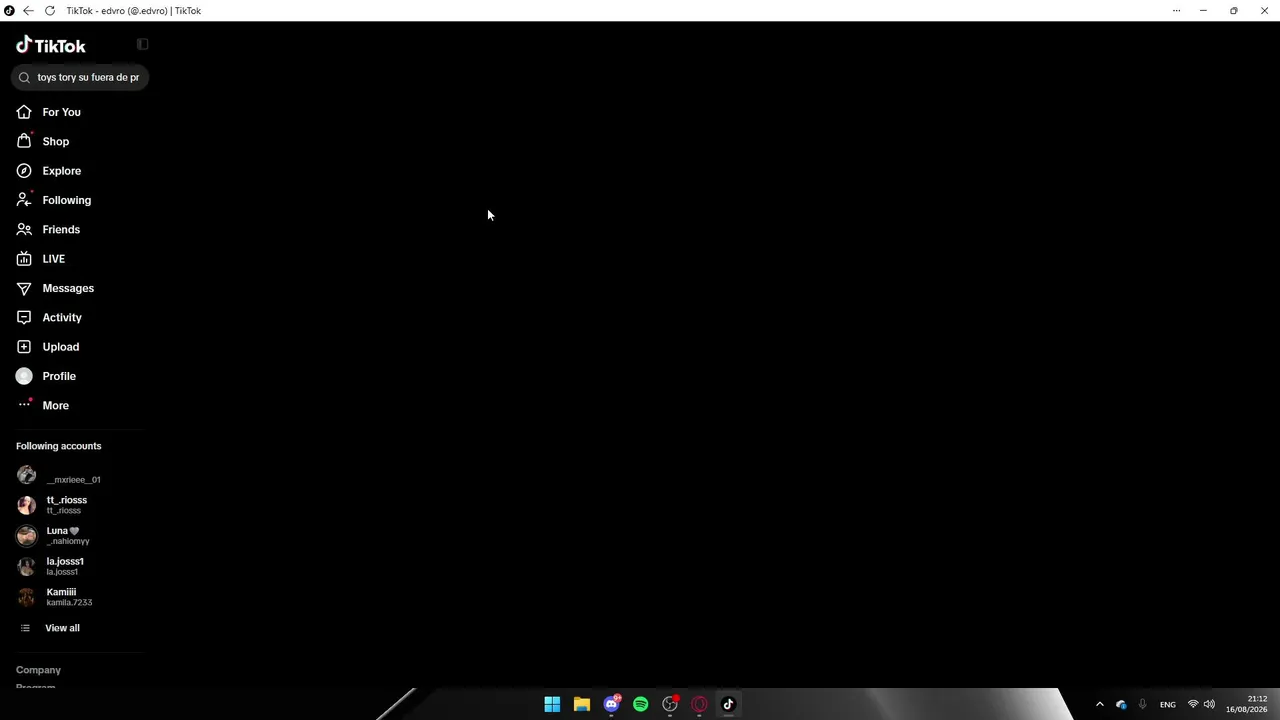This screenshot has width=1280, height=720.
Task: Expand the More menu
Action: [56, 405]
